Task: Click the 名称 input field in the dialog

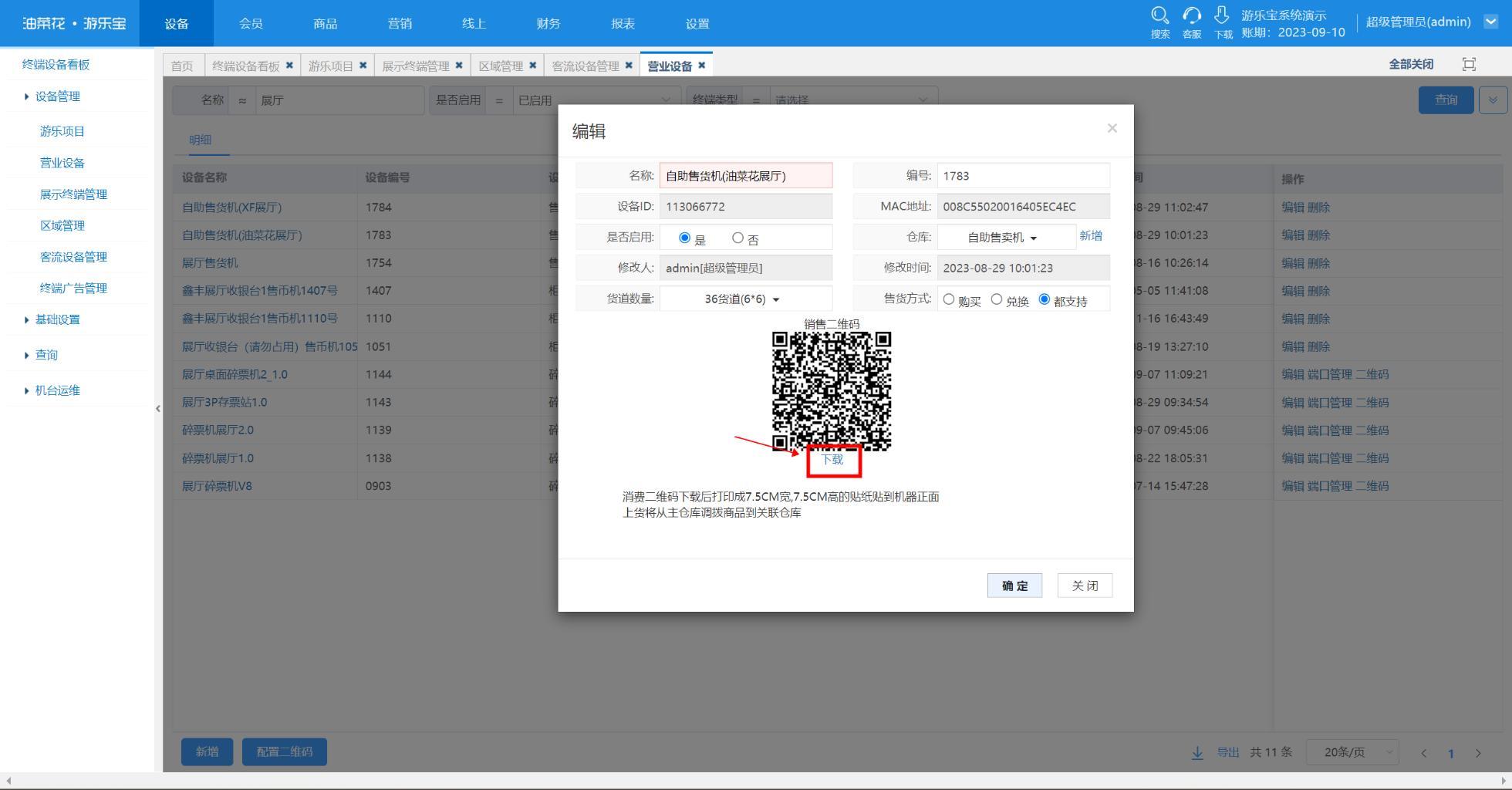Action: tap(746, 176)
